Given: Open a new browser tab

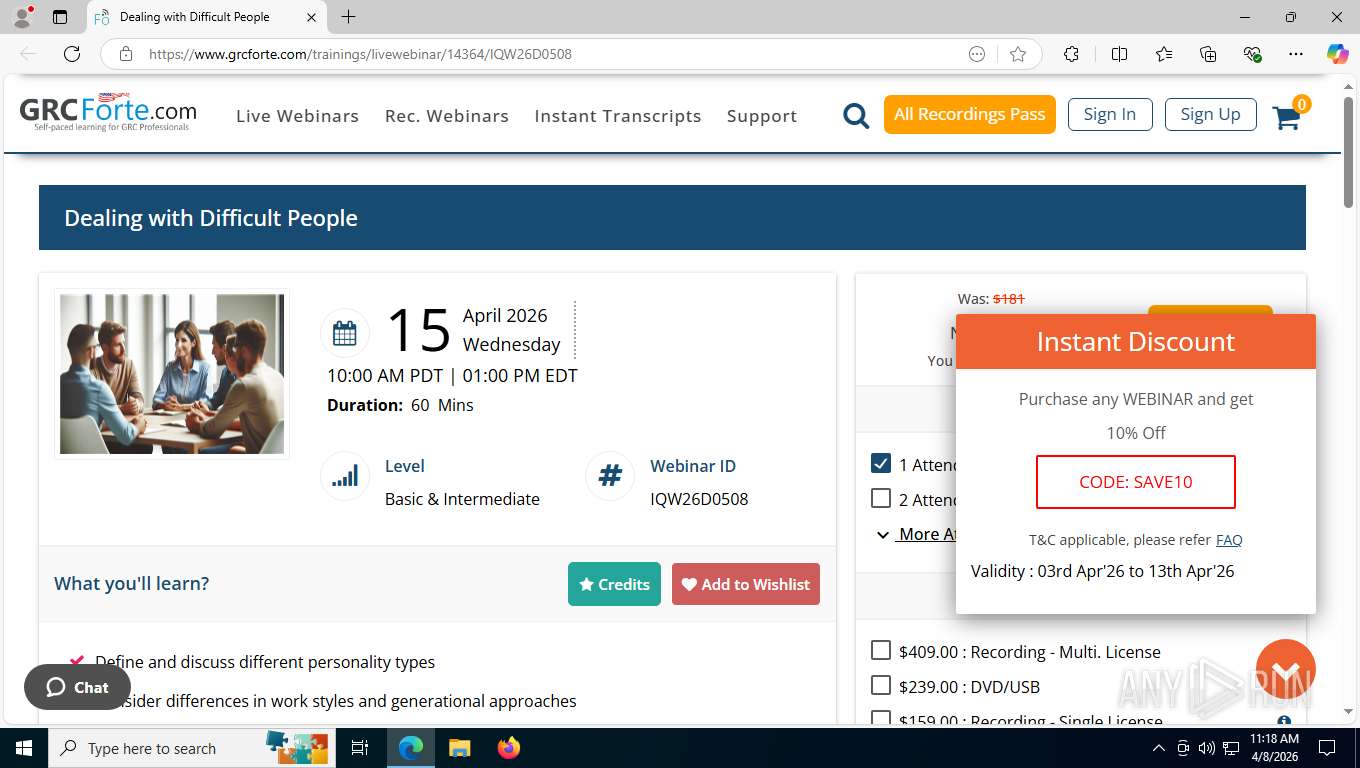Looking at the screenshot, I should pos(348,17).
